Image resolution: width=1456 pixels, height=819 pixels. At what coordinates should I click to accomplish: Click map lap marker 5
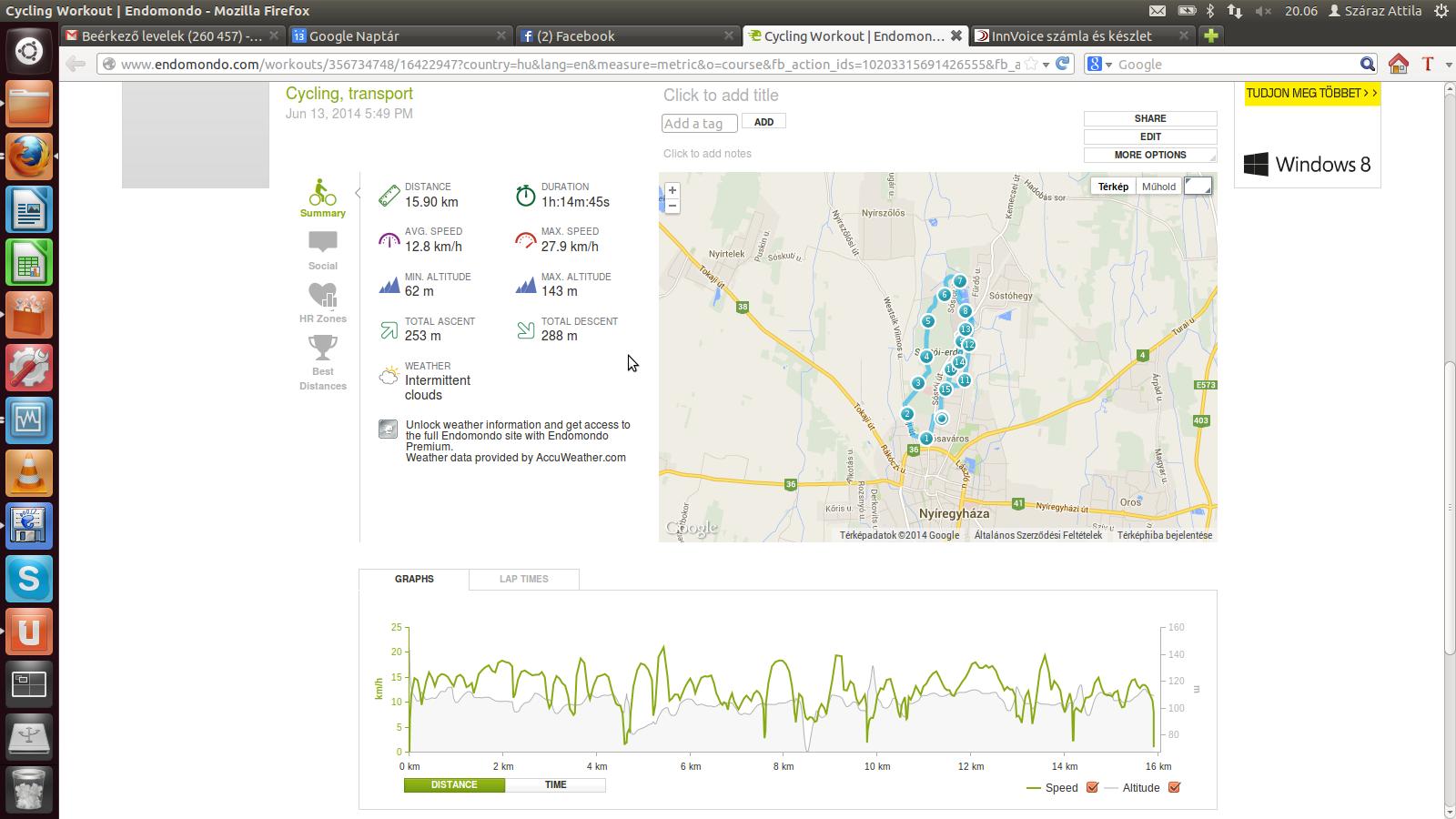pos(928,321)
